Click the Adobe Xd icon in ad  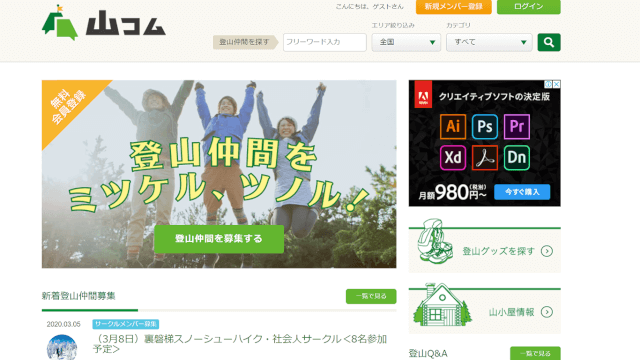[x=453, y=158]
